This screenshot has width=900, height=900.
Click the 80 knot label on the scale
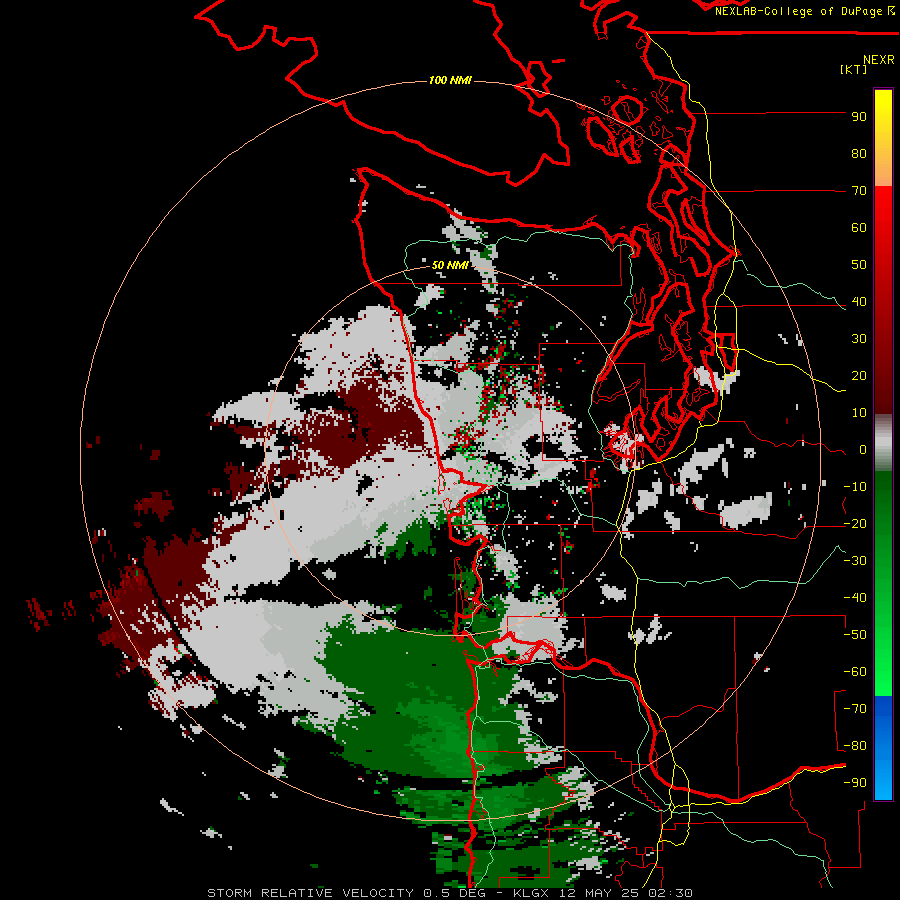(x=859, y=154)
